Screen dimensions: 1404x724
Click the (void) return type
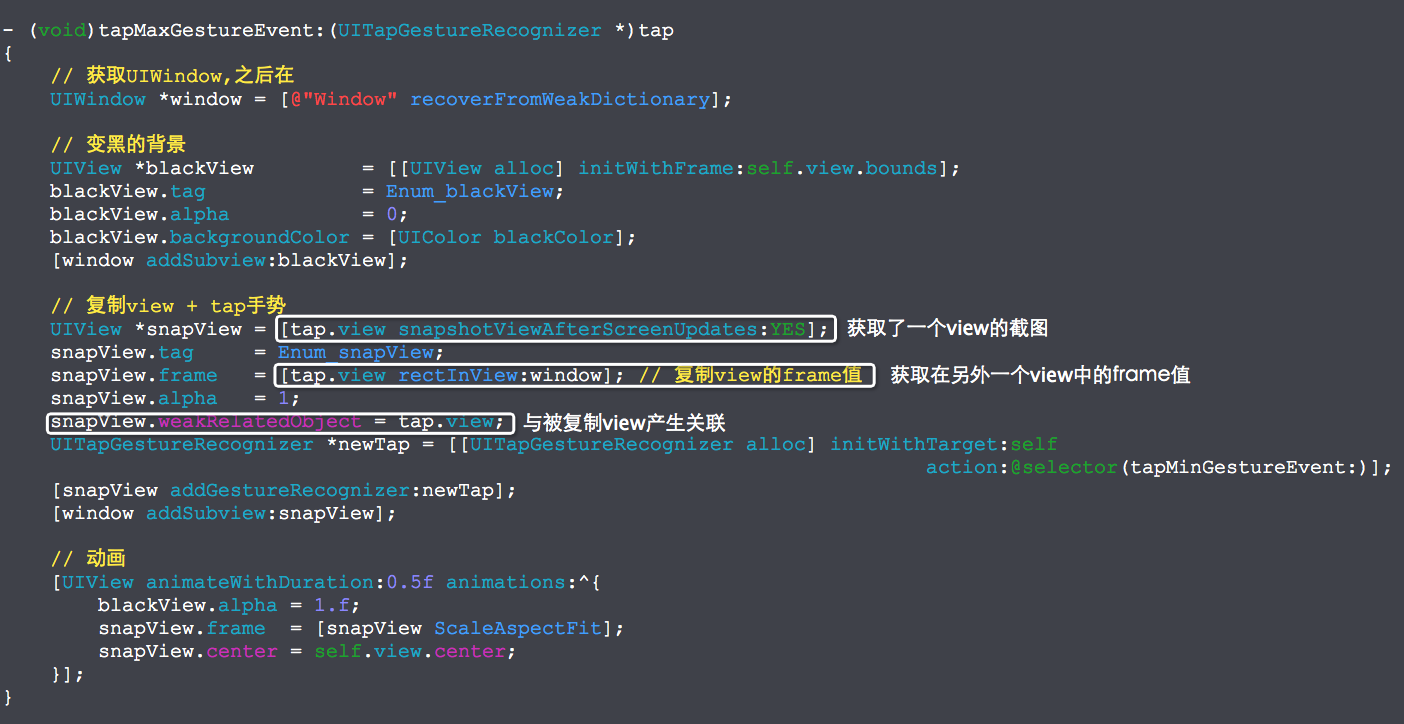(62, 30)
